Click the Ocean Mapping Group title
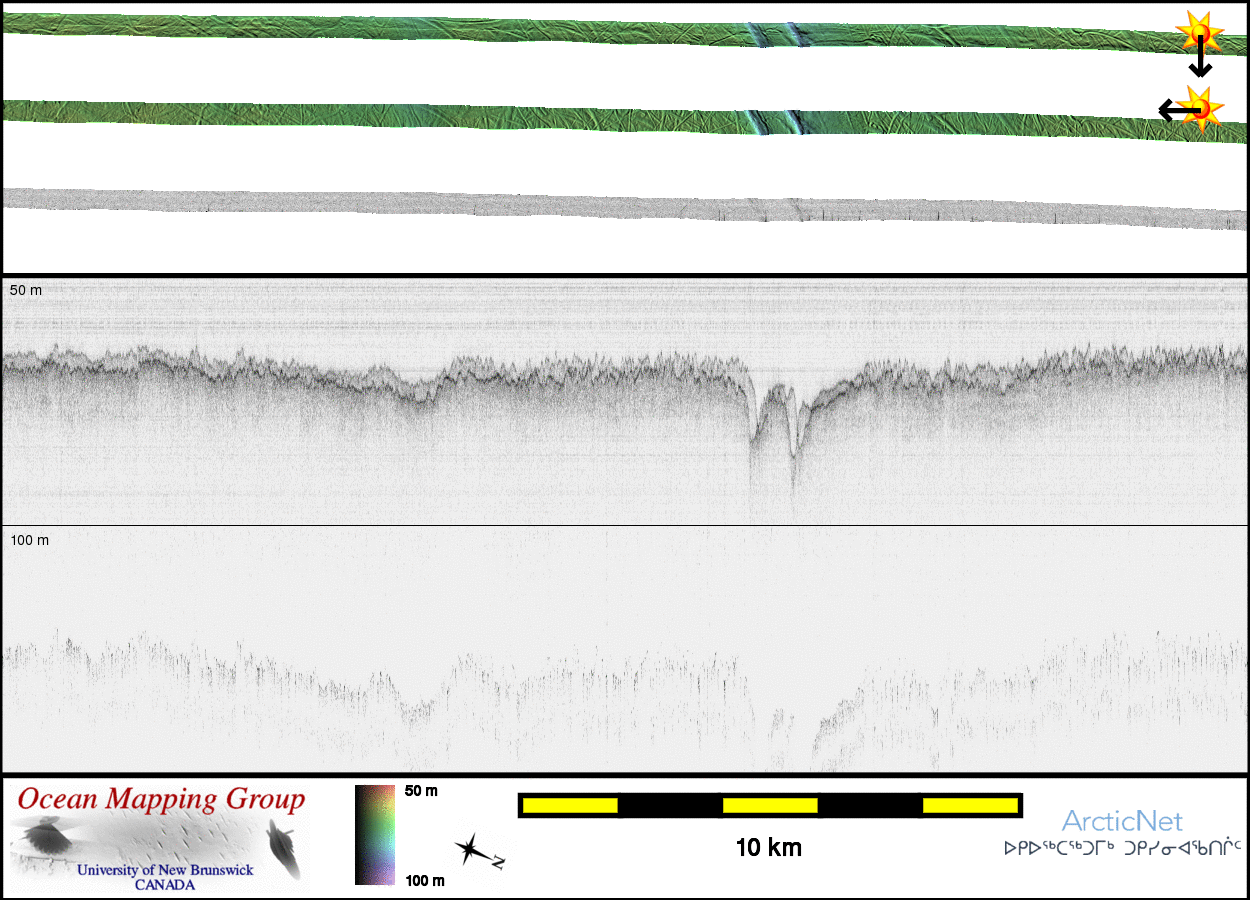Screen dimensions: 1250x900 161,800
